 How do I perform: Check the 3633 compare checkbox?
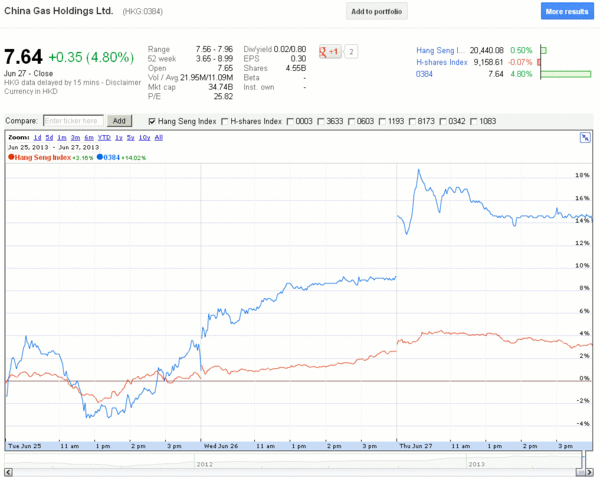pos(321,121)
